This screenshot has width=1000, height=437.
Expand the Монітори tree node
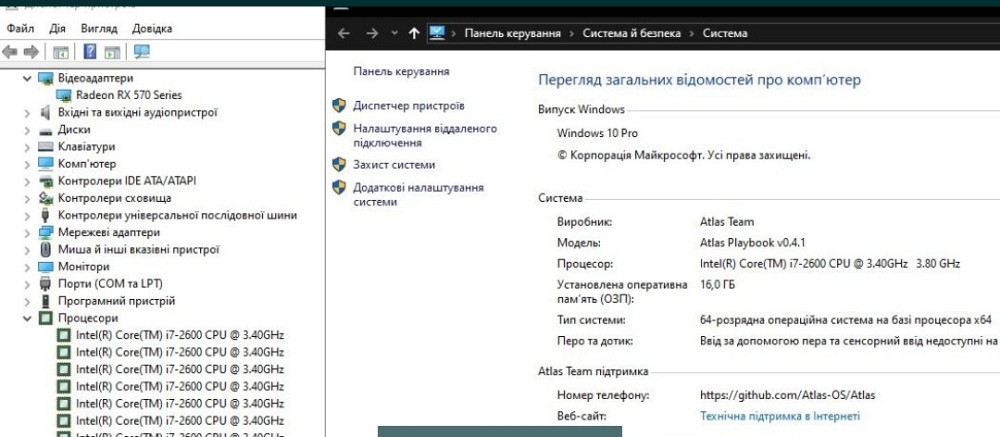(x=27, y=267)
